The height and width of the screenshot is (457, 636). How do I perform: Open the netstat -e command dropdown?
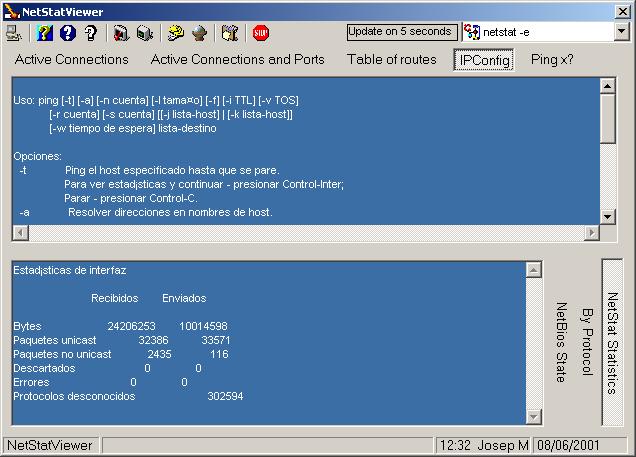click(x=621, y=32)
